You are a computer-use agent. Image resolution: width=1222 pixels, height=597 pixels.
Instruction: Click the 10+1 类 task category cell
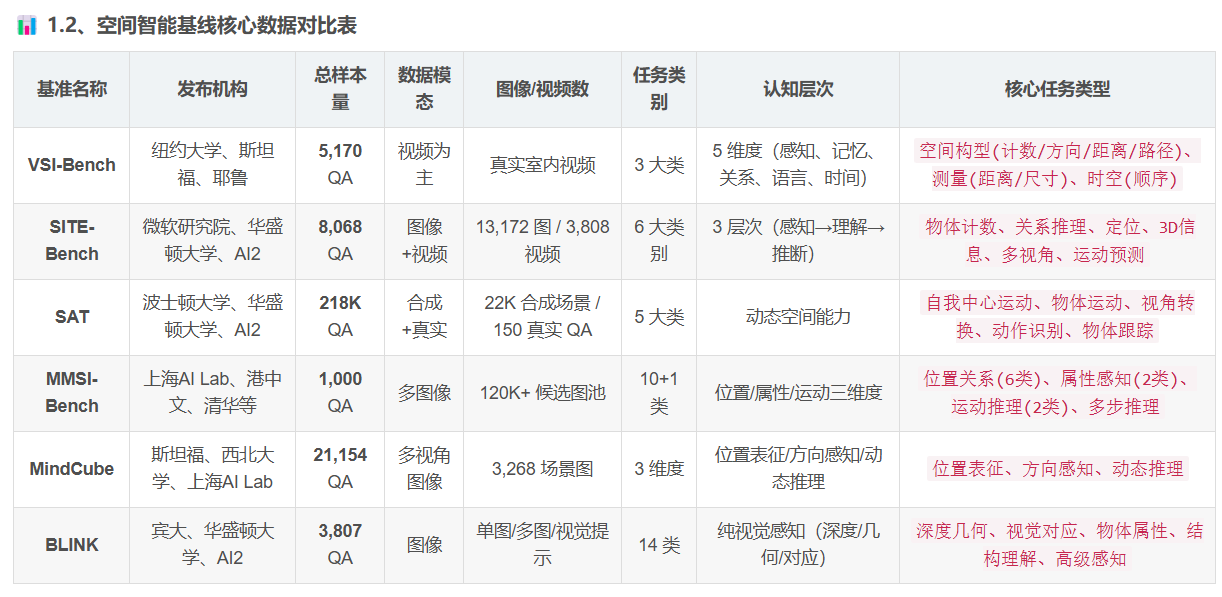coord(659,393)
